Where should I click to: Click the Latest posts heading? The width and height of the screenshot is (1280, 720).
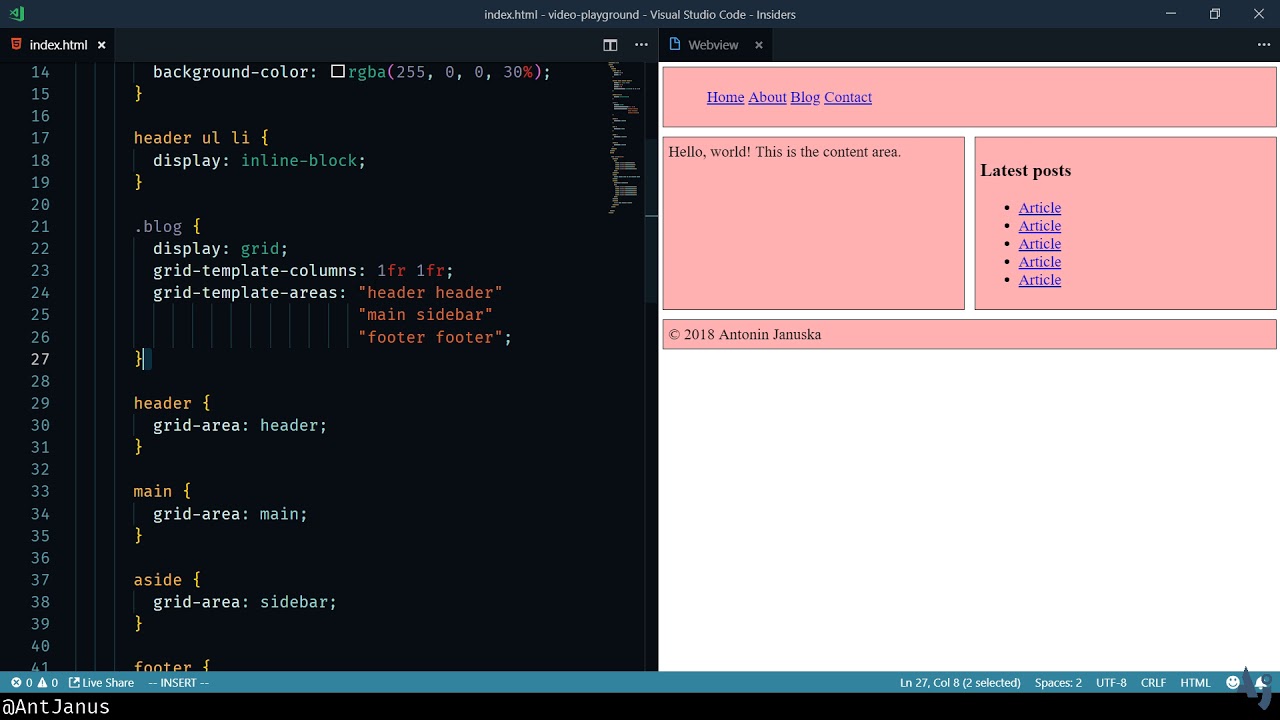(1025, 170)
